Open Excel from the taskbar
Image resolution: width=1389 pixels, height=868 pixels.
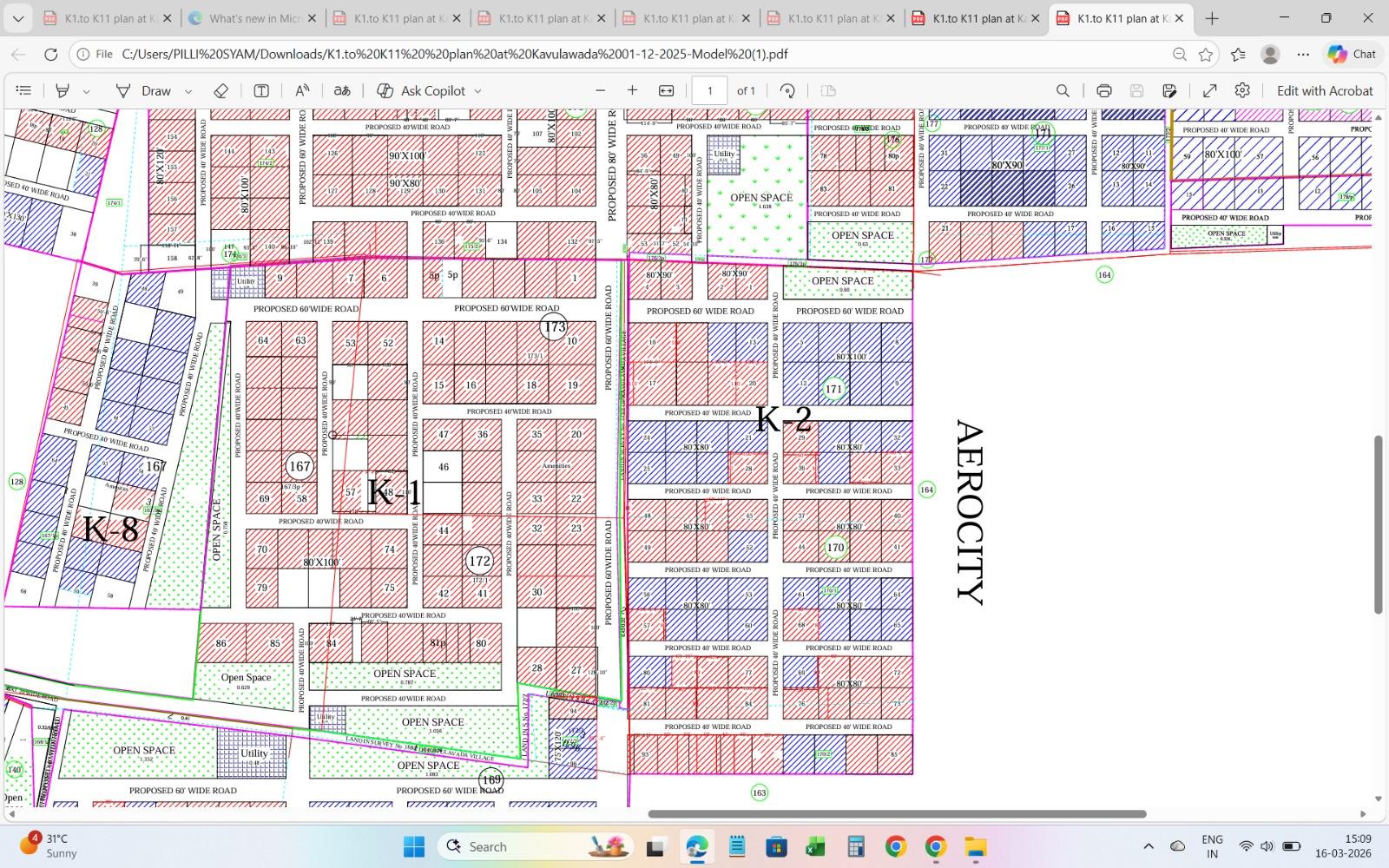pos(816,846)
